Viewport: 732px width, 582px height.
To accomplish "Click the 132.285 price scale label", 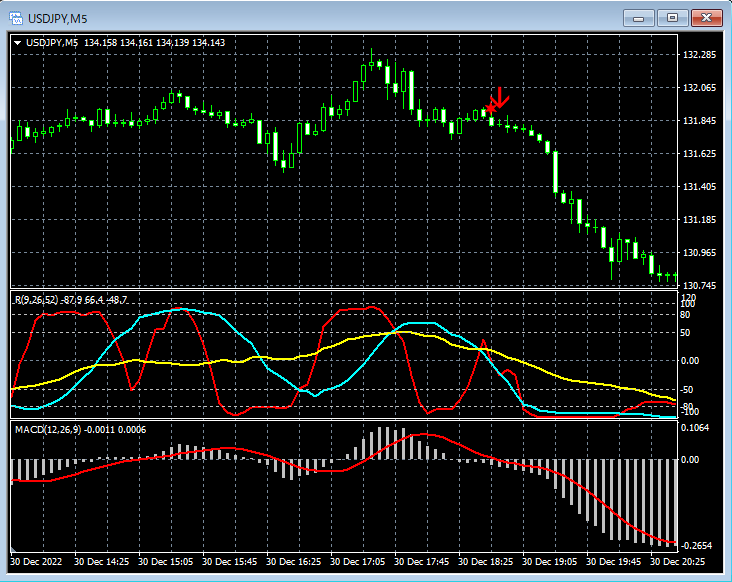I will (x=699, y=55).
